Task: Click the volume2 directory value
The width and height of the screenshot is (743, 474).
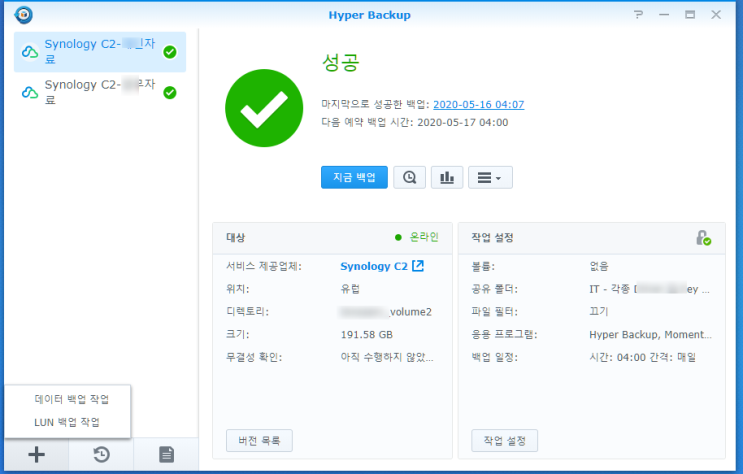Action: (x=386, y=311)
